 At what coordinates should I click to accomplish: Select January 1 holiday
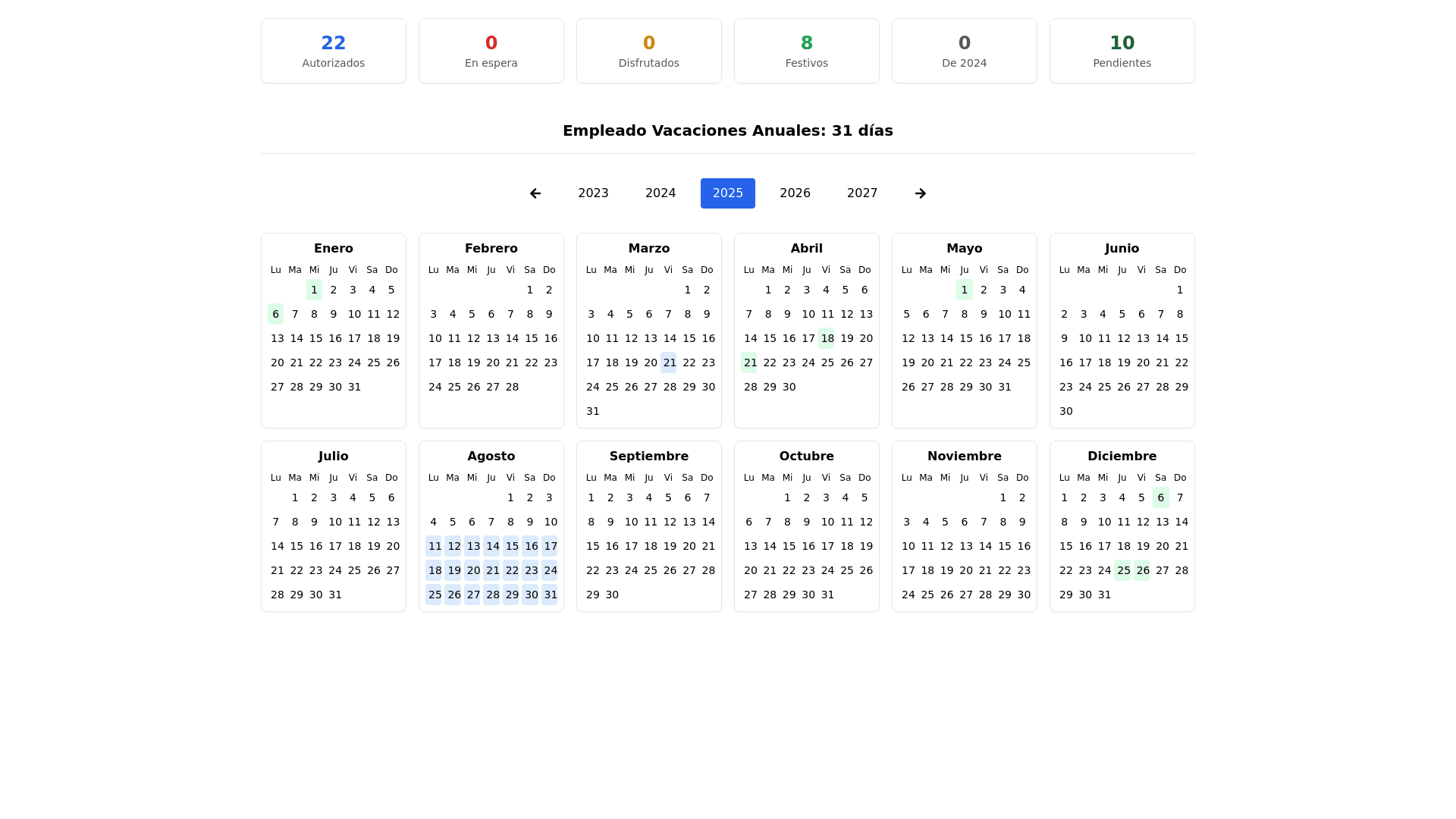point(314,290)
